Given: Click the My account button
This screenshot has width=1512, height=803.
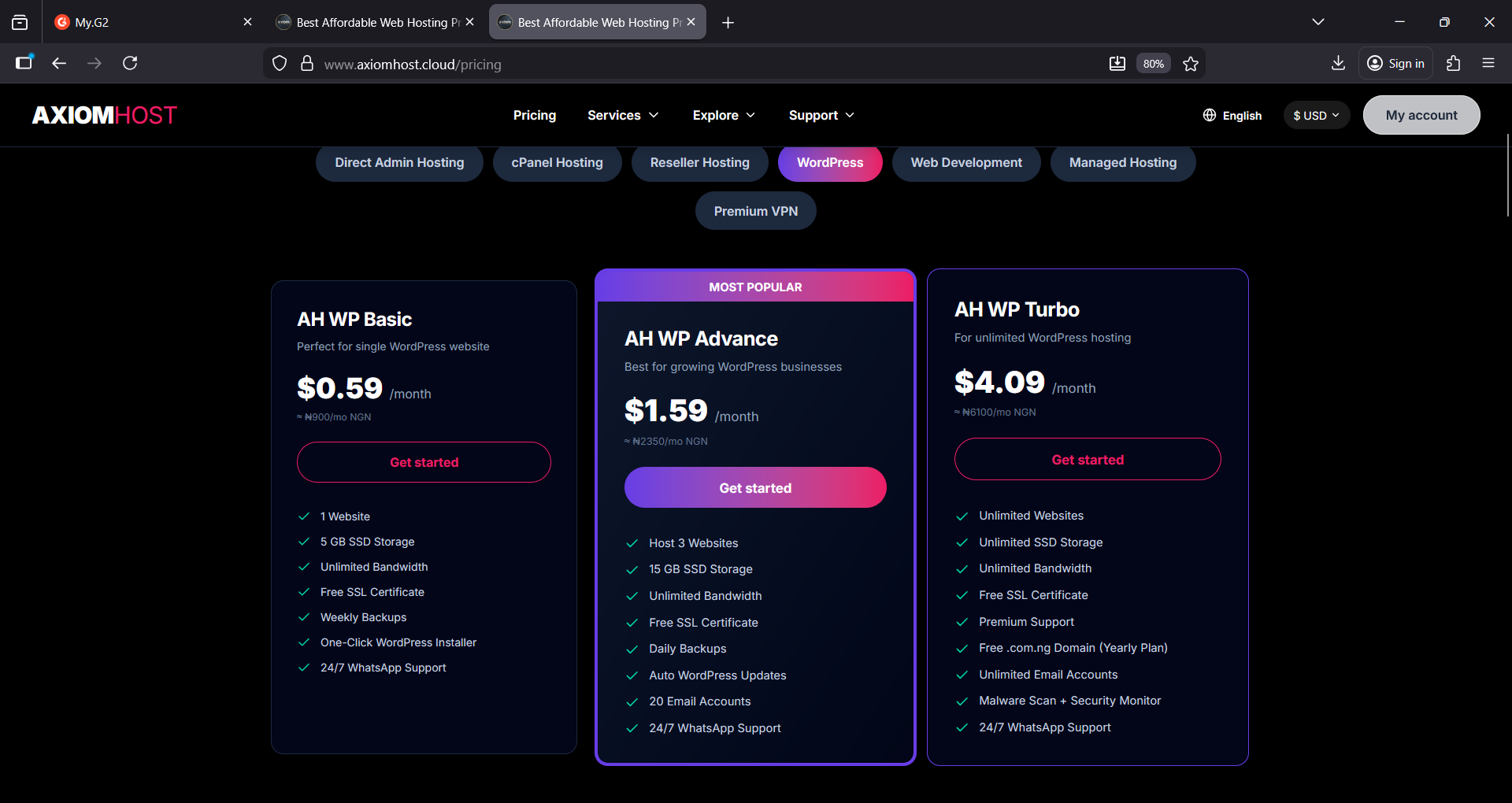Looking at the screenshot, I should click(x=1421, y=115).
